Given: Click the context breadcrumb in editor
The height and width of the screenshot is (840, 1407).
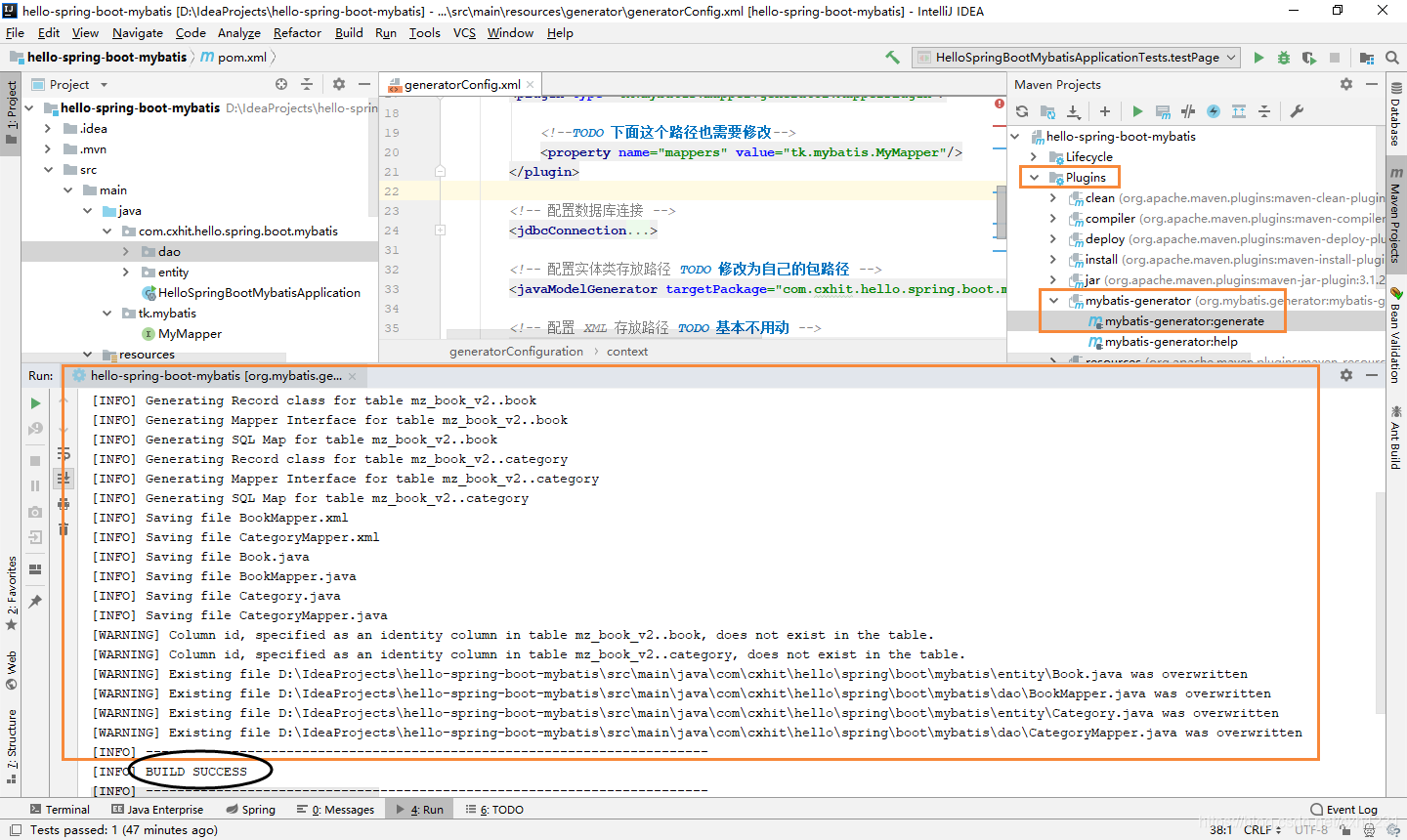Looking at the screenshot, I should pyautogui.click(x=627, y=352).
